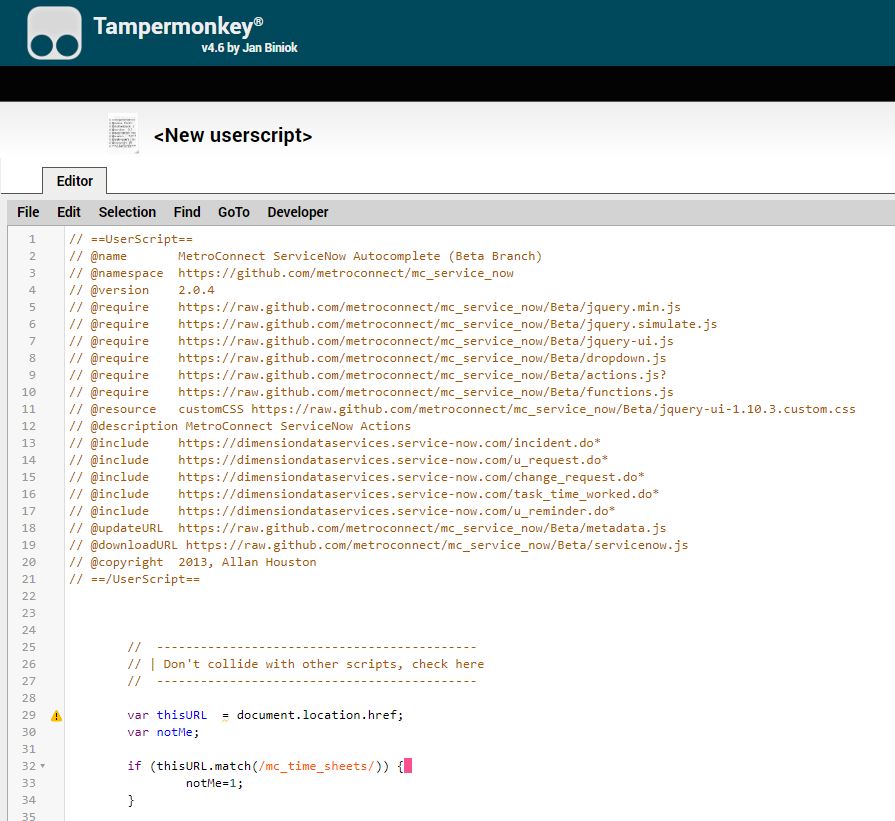
Task: Click the @version 2.0.4 line
Action: click(142, 290)
